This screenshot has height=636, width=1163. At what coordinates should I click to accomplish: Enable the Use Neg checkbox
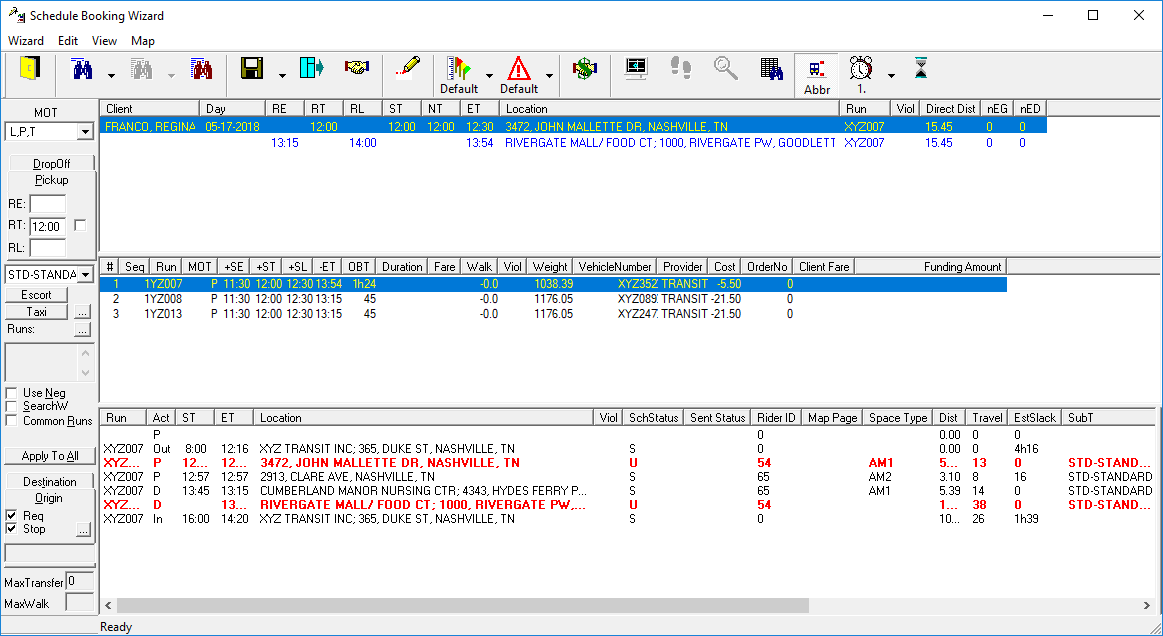coord(12,393)
